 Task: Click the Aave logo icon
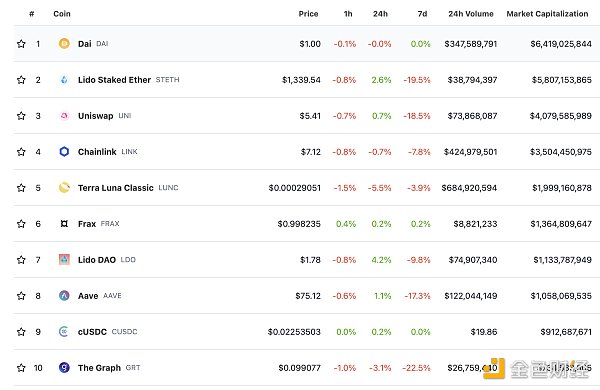pyautogui.click(x=64, y=295)
